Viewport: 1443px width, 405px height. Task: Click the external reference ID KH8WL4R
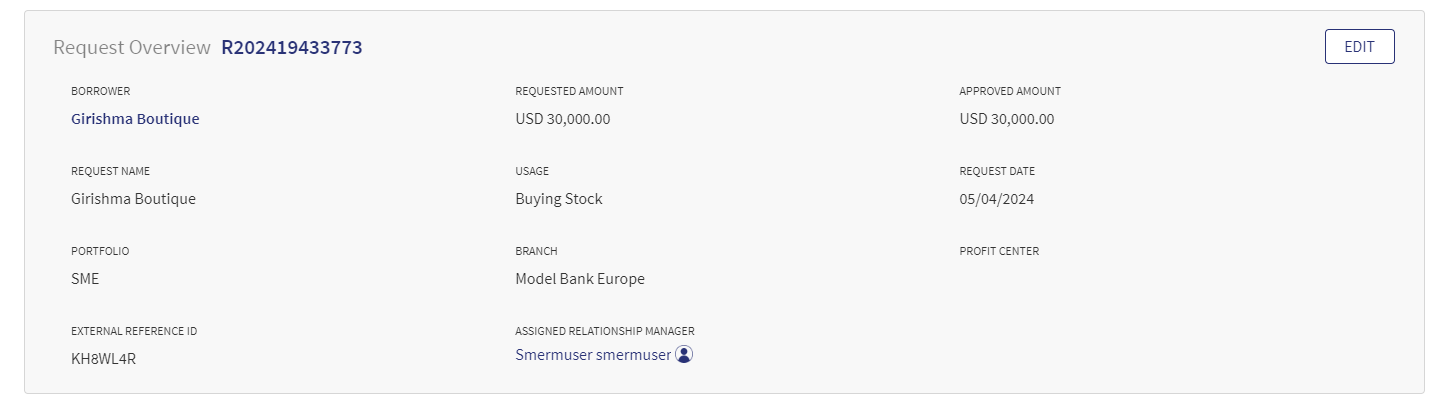tap(103, 359)
